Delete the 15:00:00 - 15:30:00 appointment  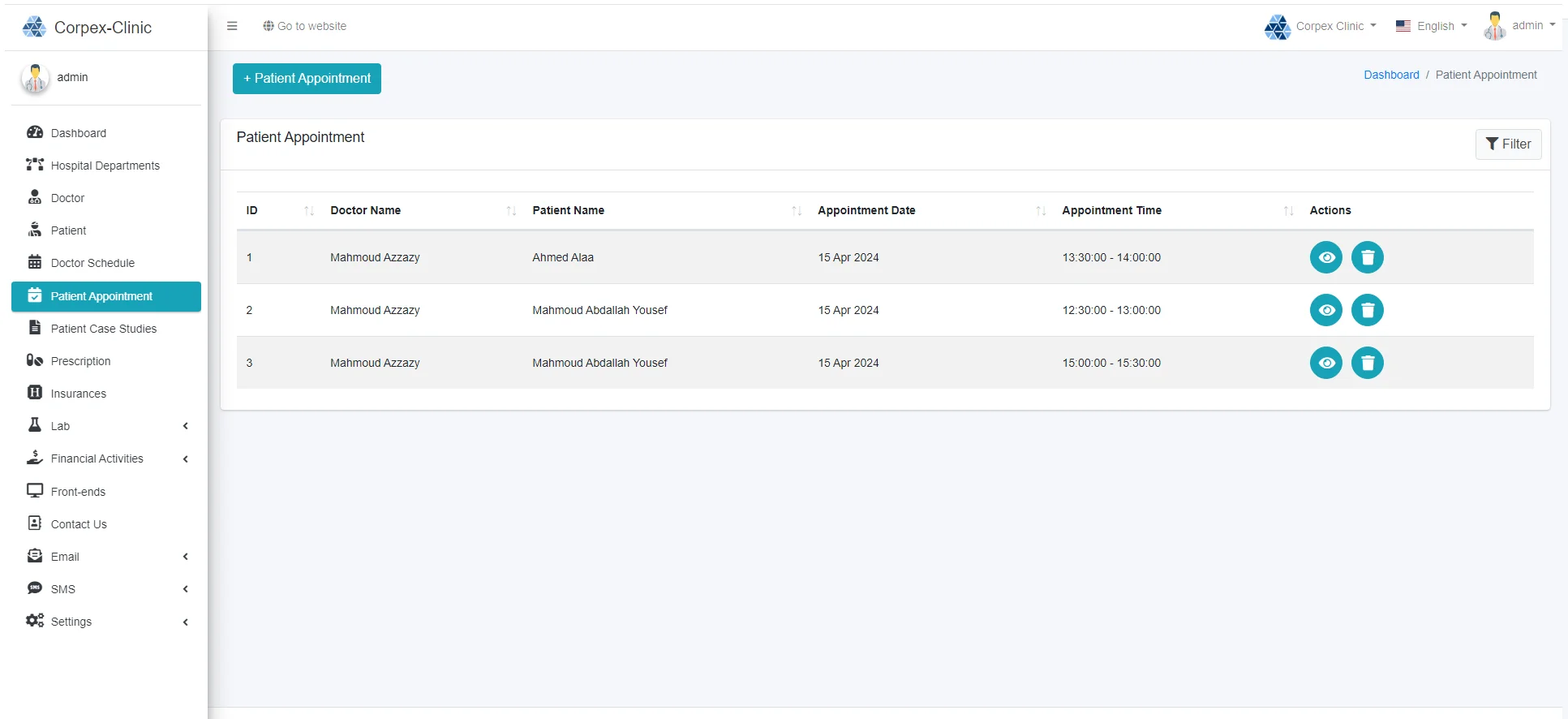1367,363
